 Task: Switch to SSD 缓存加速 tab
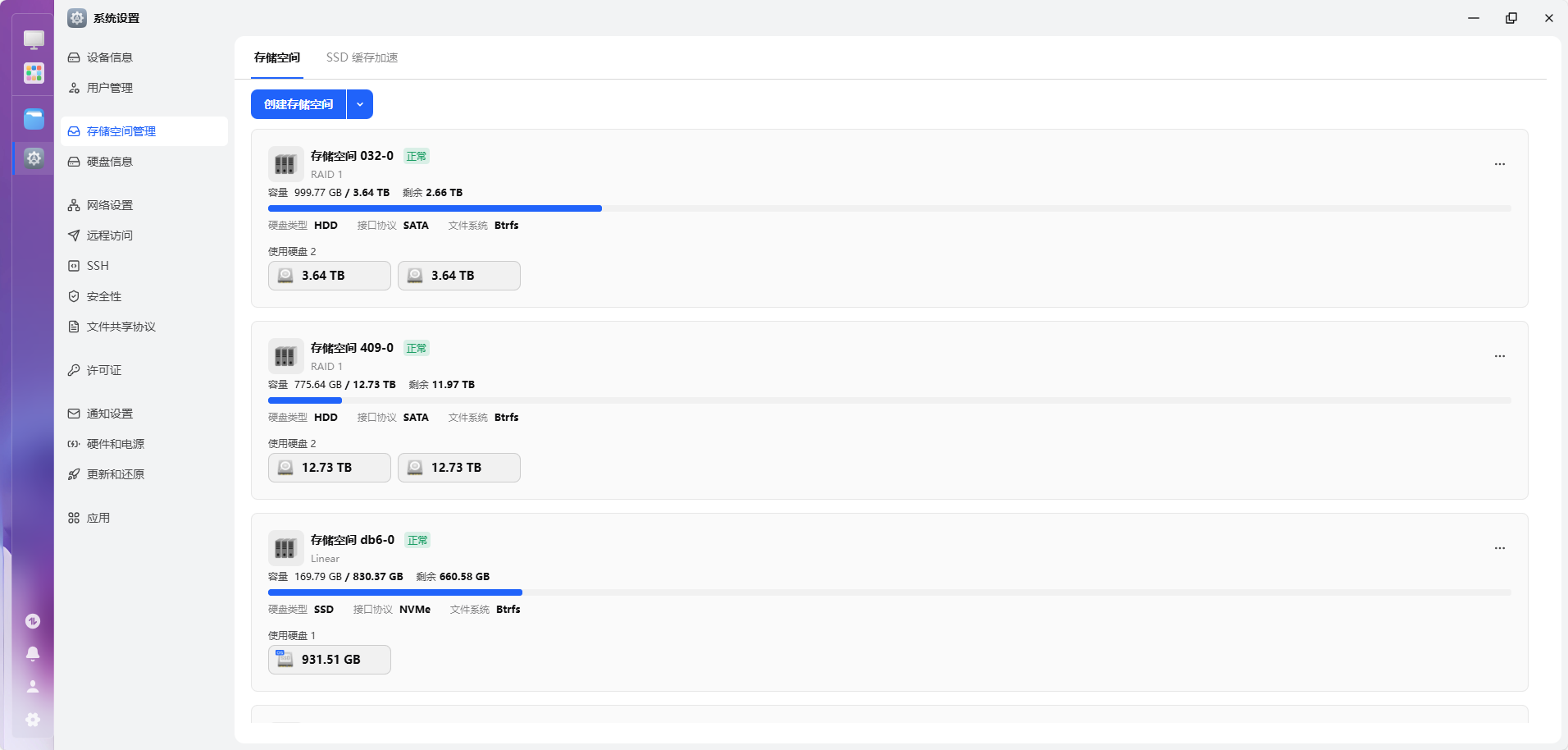(x=362, y=57)
